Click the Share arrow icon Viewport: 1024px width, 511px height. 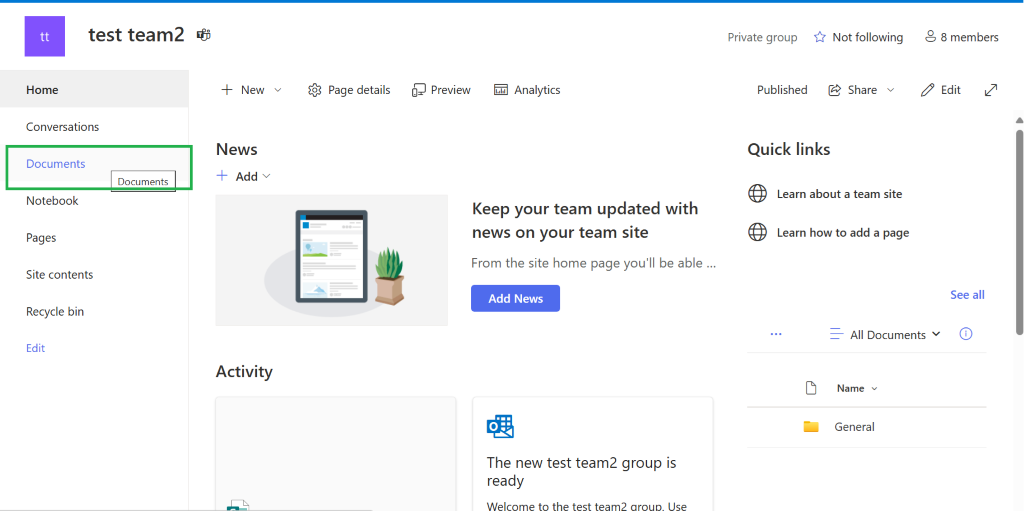pos(834,90)
